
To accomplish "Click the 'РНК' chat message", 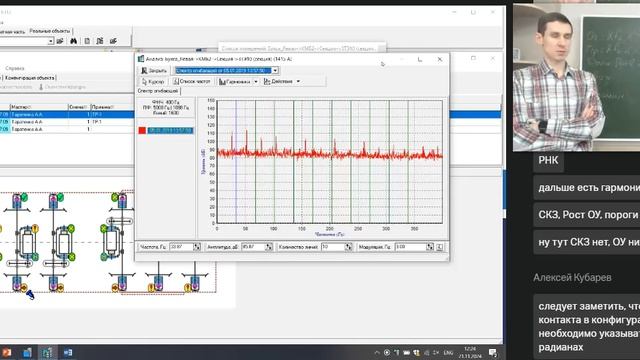I will tap(548, 160).
